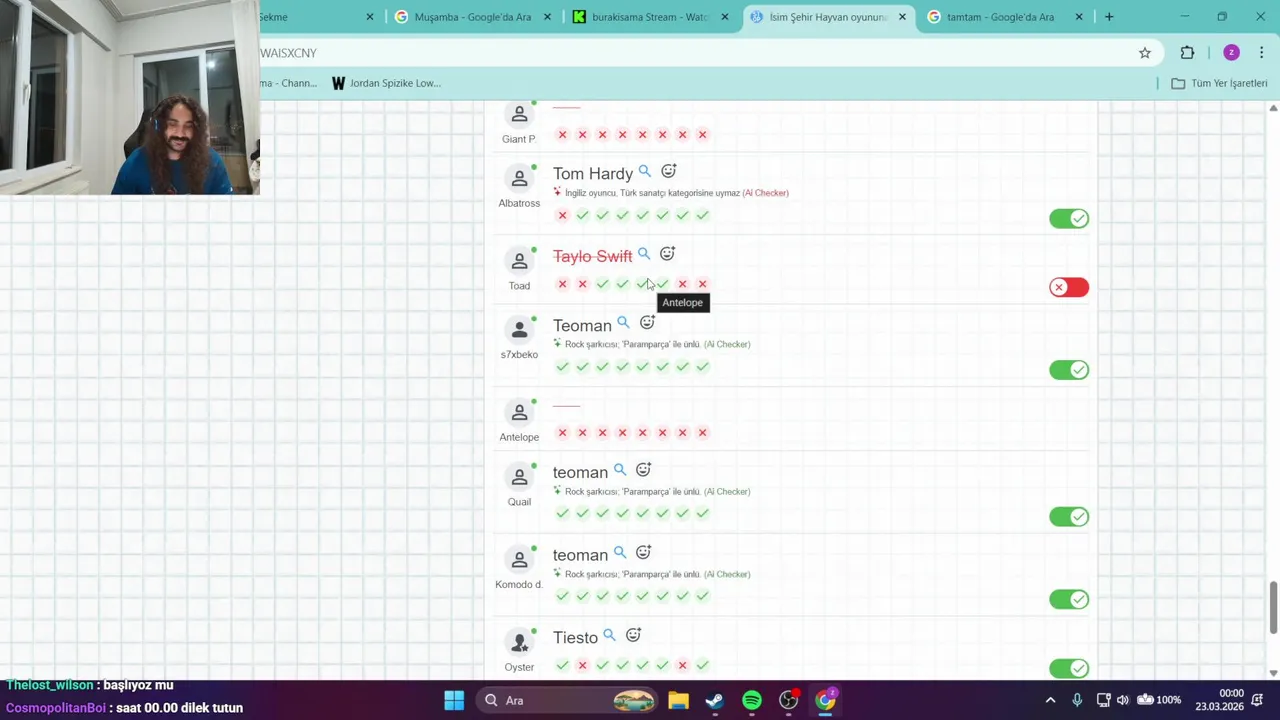Select the İsim Şehir Hayvan oyunu tab
This screenshot has width=1280, height=720.
click(x=828, y=17)
